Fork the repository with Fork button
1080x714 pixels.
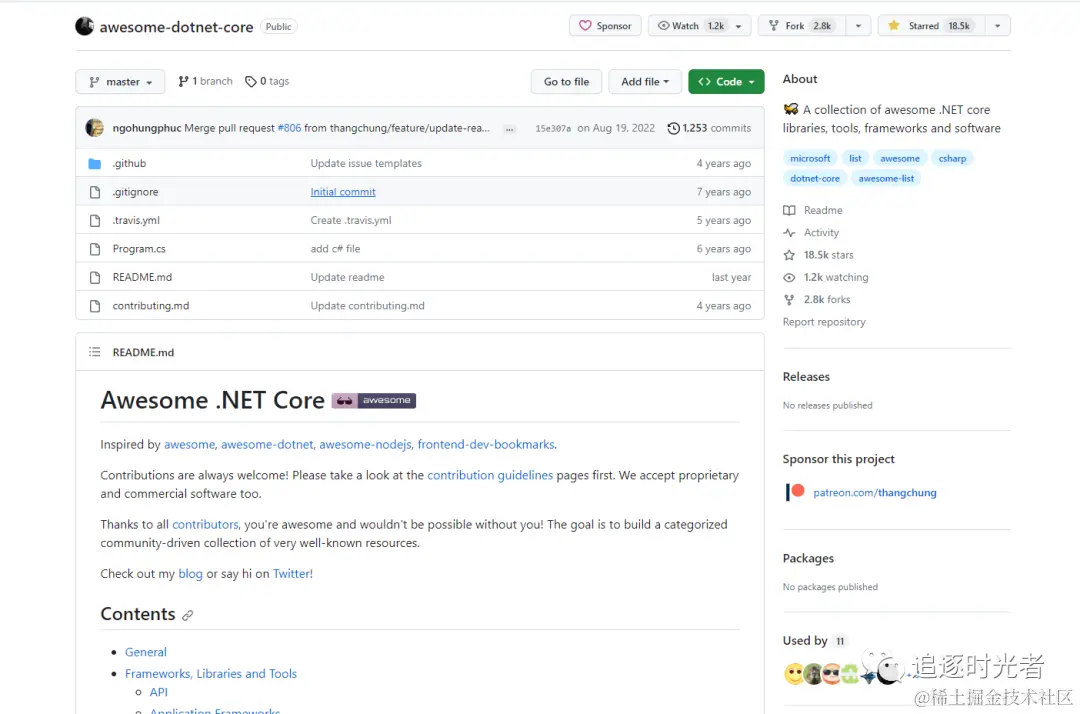coord(802,25)
